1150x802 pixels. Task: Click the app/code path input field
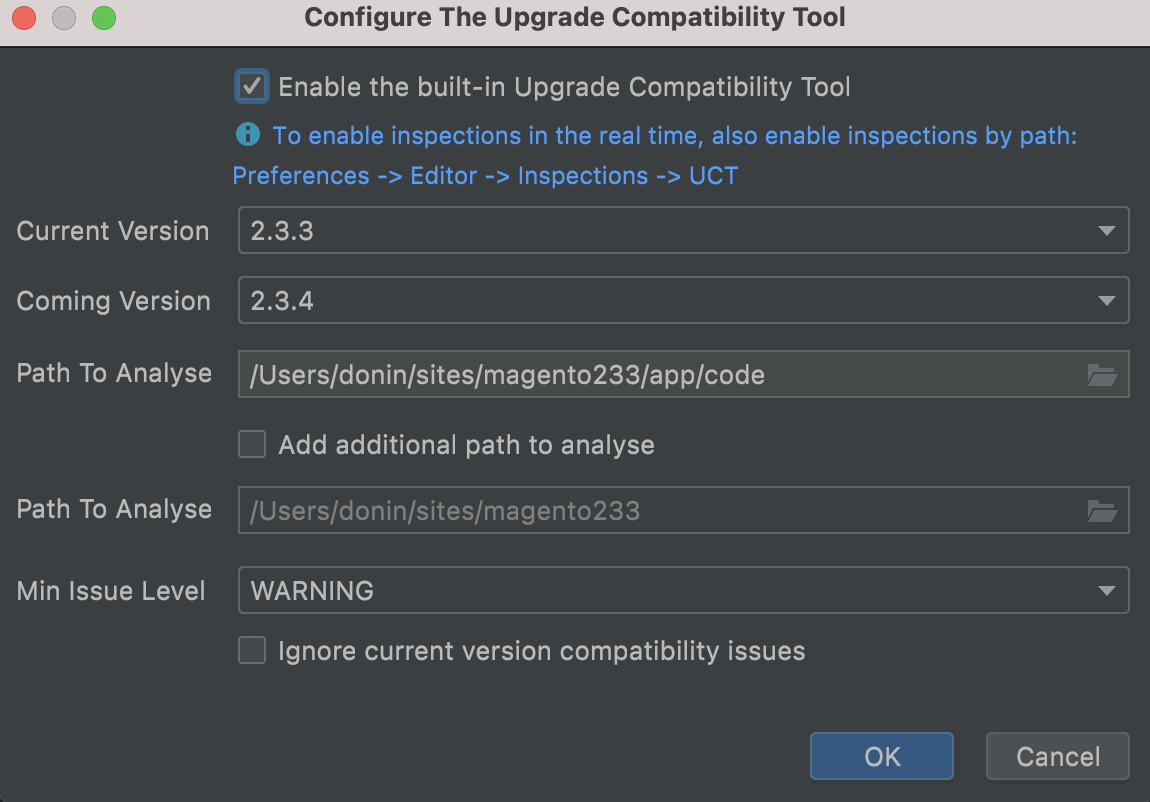tap(660, 375)
